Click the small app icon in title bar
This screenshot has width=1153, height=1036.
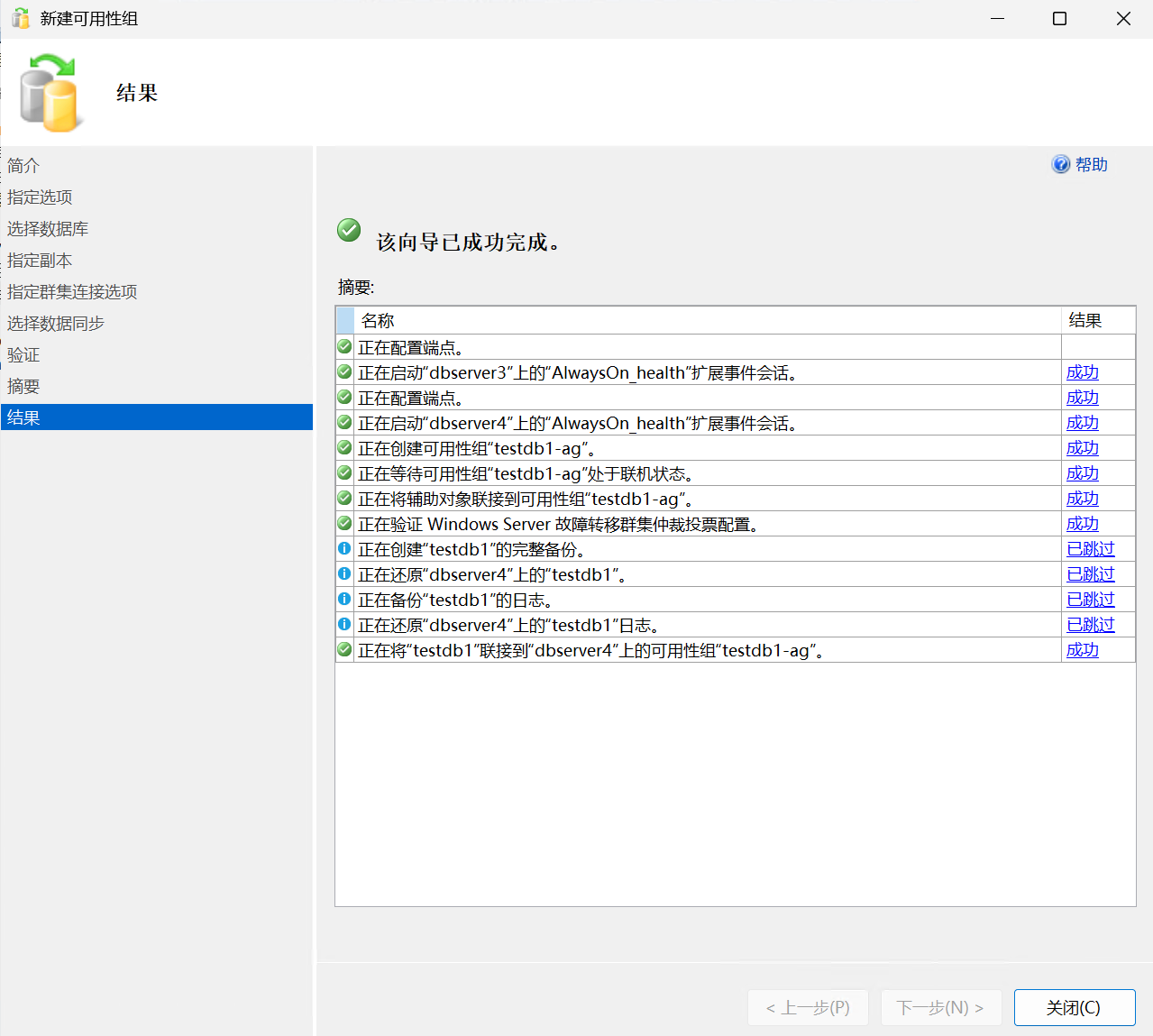(20, 18)
